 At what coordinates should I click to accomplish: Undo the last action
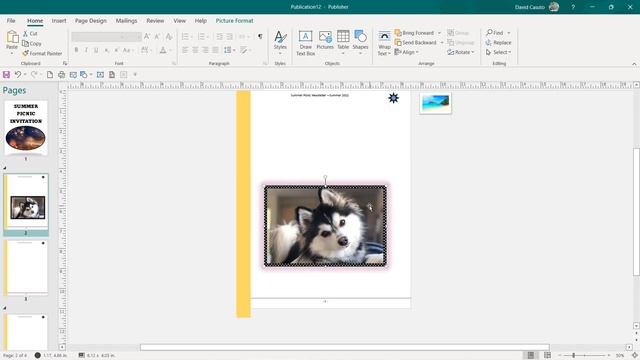[x=18, y=75]
